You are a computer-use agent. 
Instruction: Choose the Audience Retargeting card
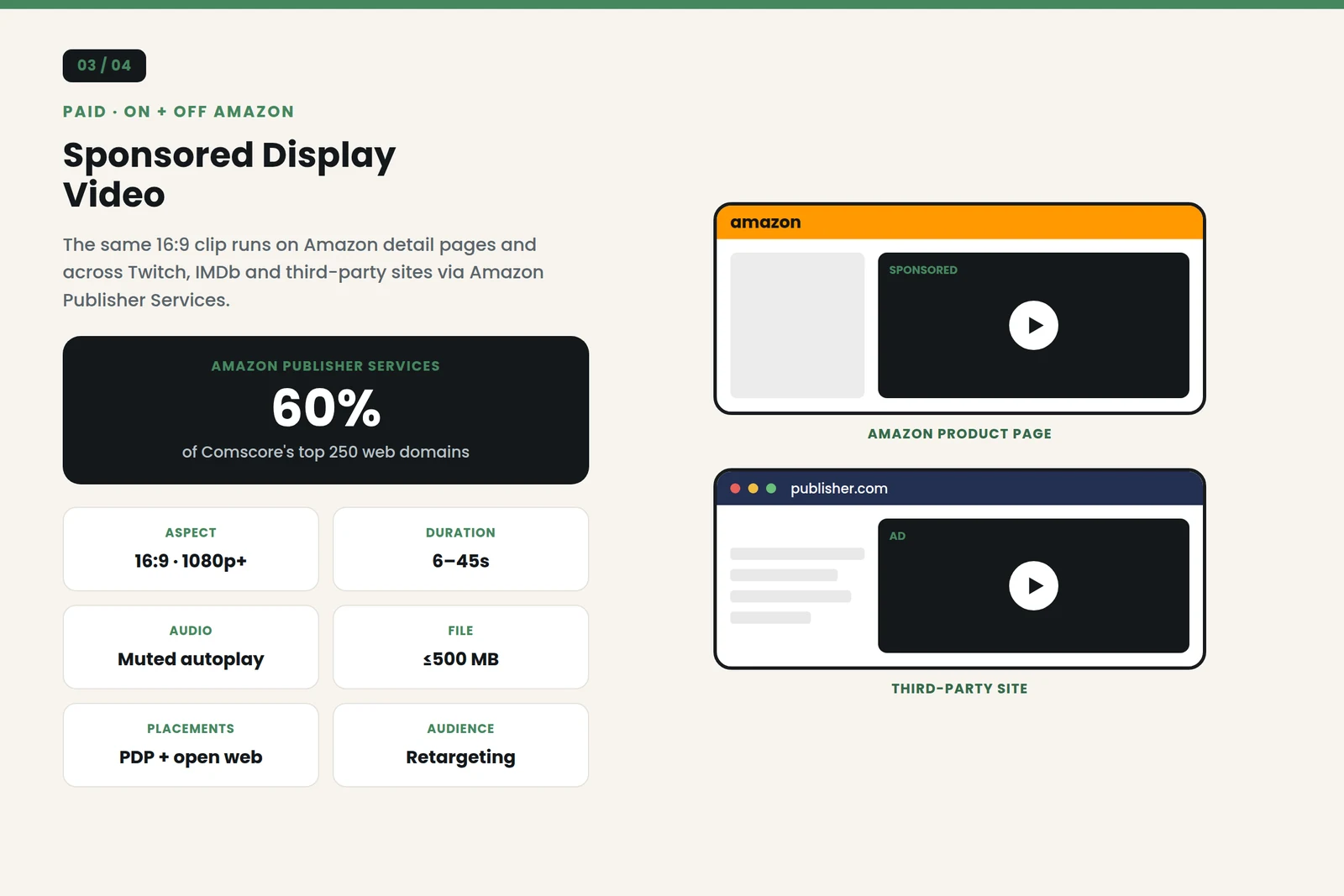460,746
